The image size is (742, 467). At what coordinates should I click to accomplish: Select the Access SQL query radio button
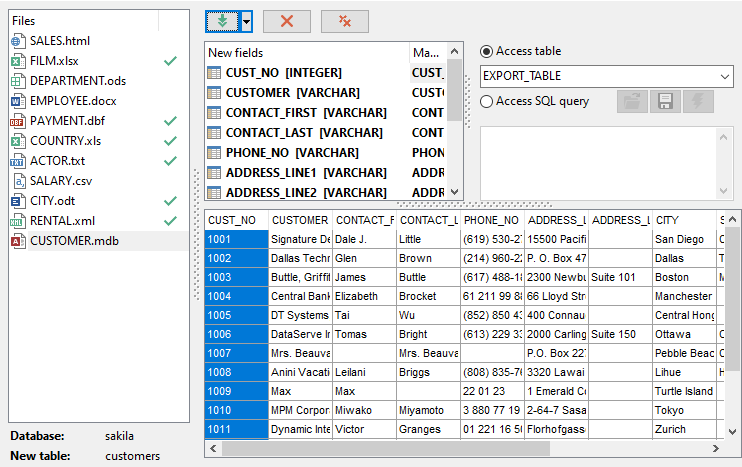tap(487, 101)
